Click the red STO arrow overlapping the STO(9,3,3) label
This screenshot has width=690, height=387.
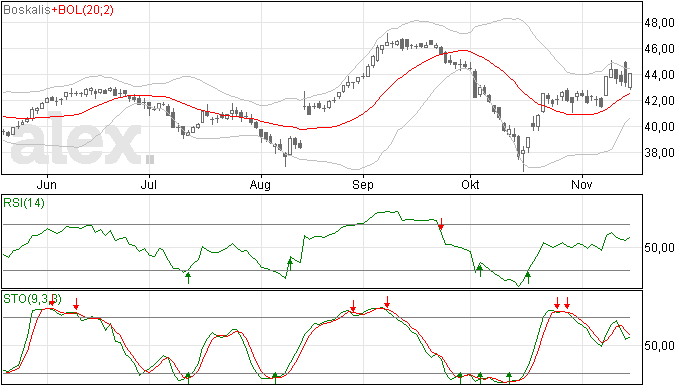tap(52, 301)
